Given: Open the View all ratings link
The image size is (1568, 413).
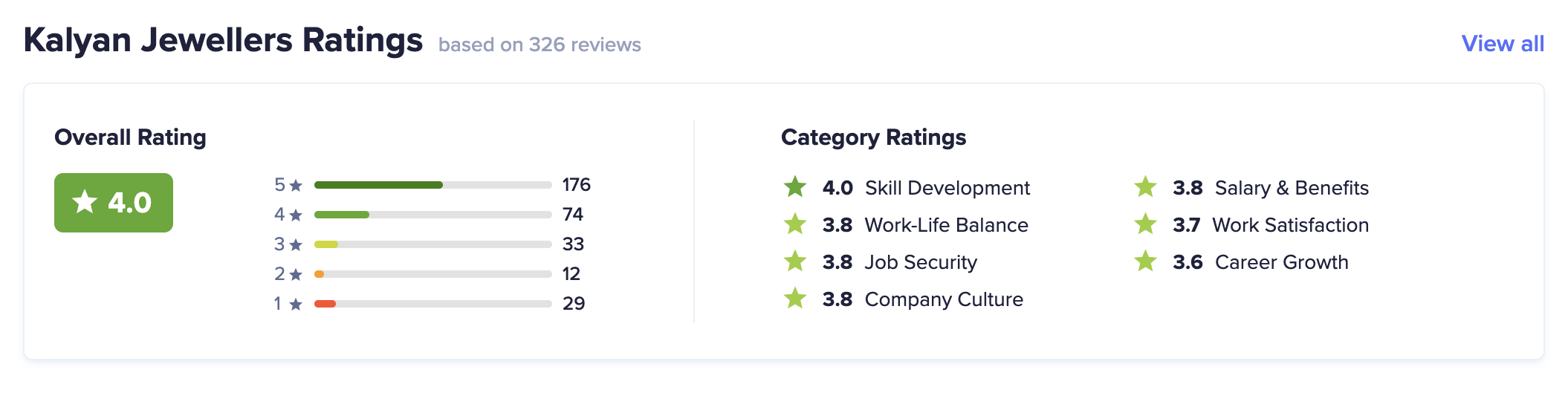Looking at the screenshot, I should [x=1503, y=44].
